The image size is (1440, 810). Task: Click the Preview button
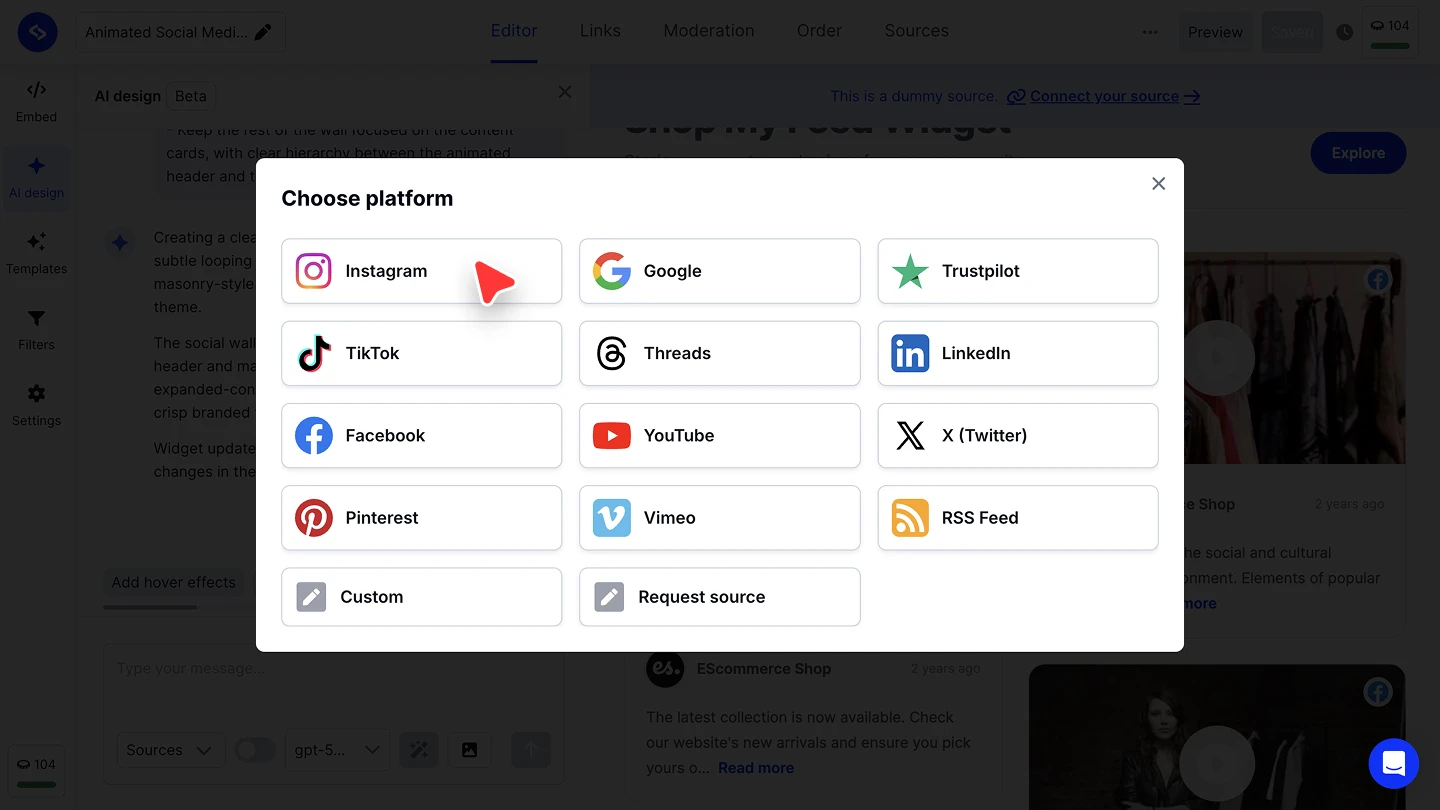(1215, 32)
